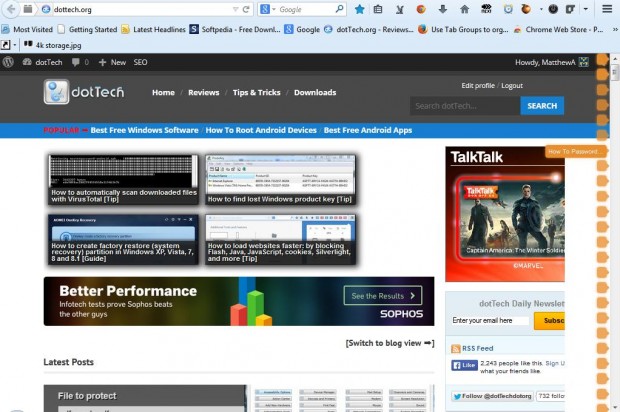Click the How To Password orange tab marker
The height and width of the screenshot is (412, 620).
pos(575,151)
